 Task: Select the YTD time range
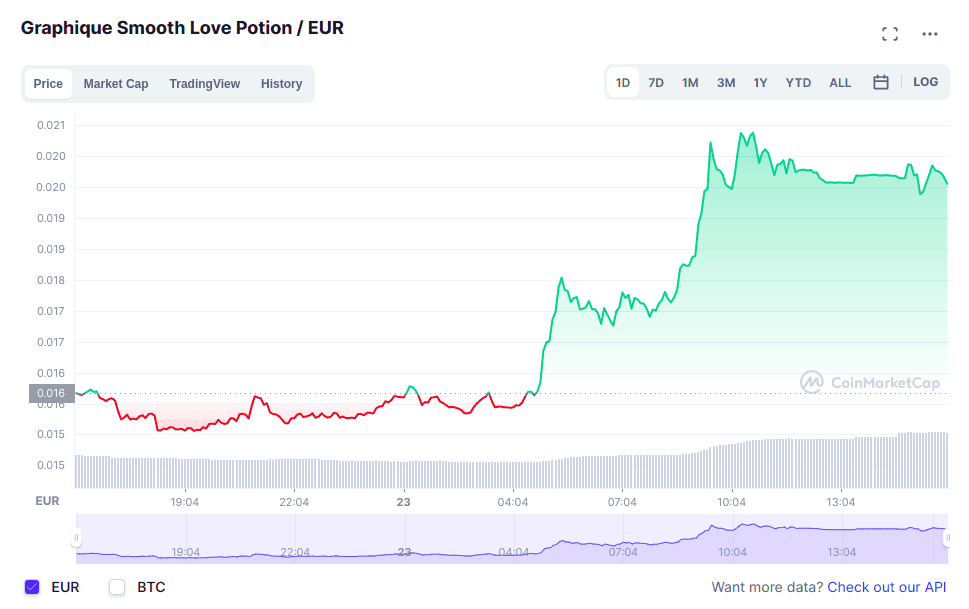[798, 83]
